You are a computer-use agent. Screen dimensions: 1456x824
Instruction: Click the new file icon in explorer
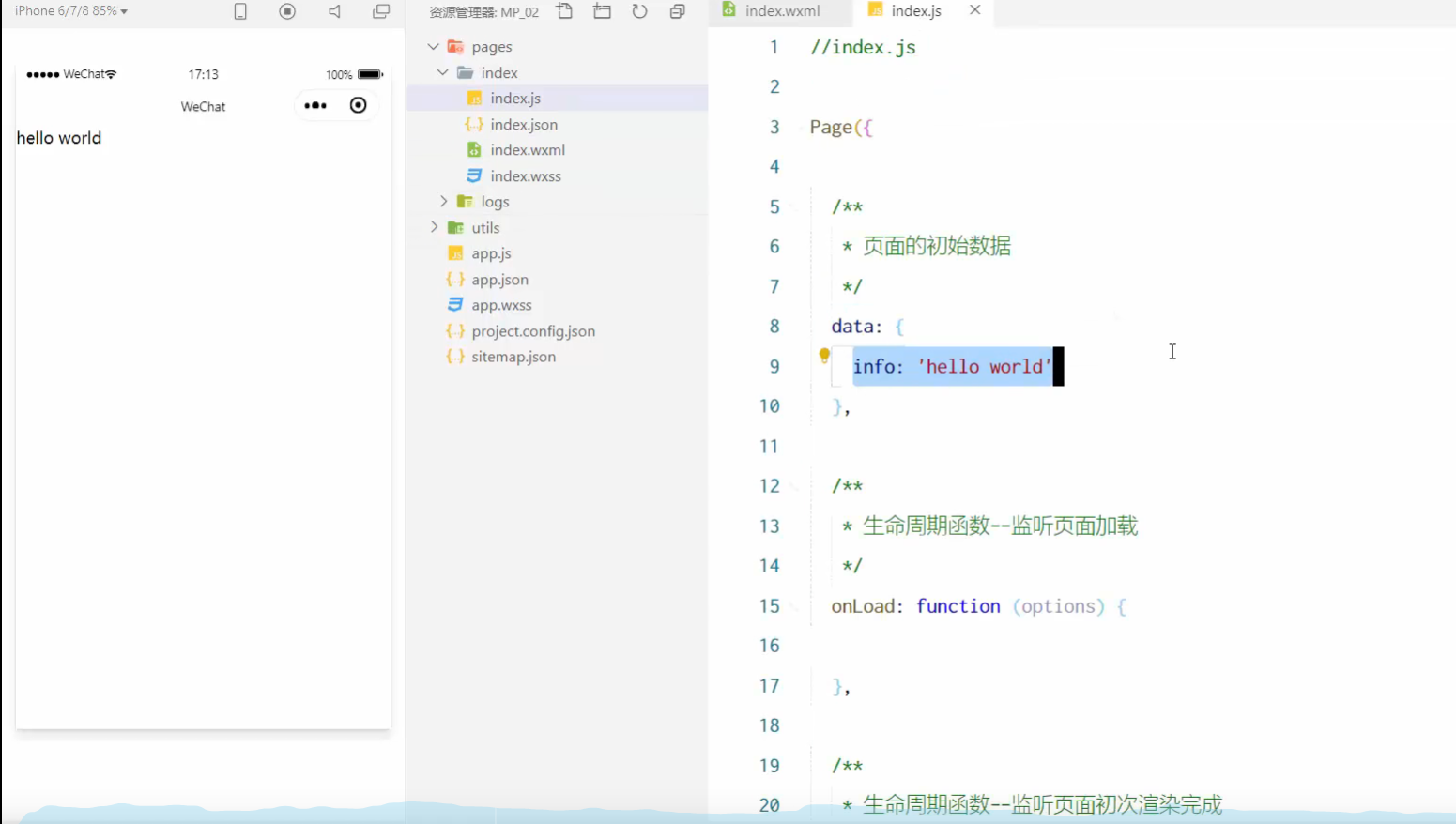click(564, 11)
